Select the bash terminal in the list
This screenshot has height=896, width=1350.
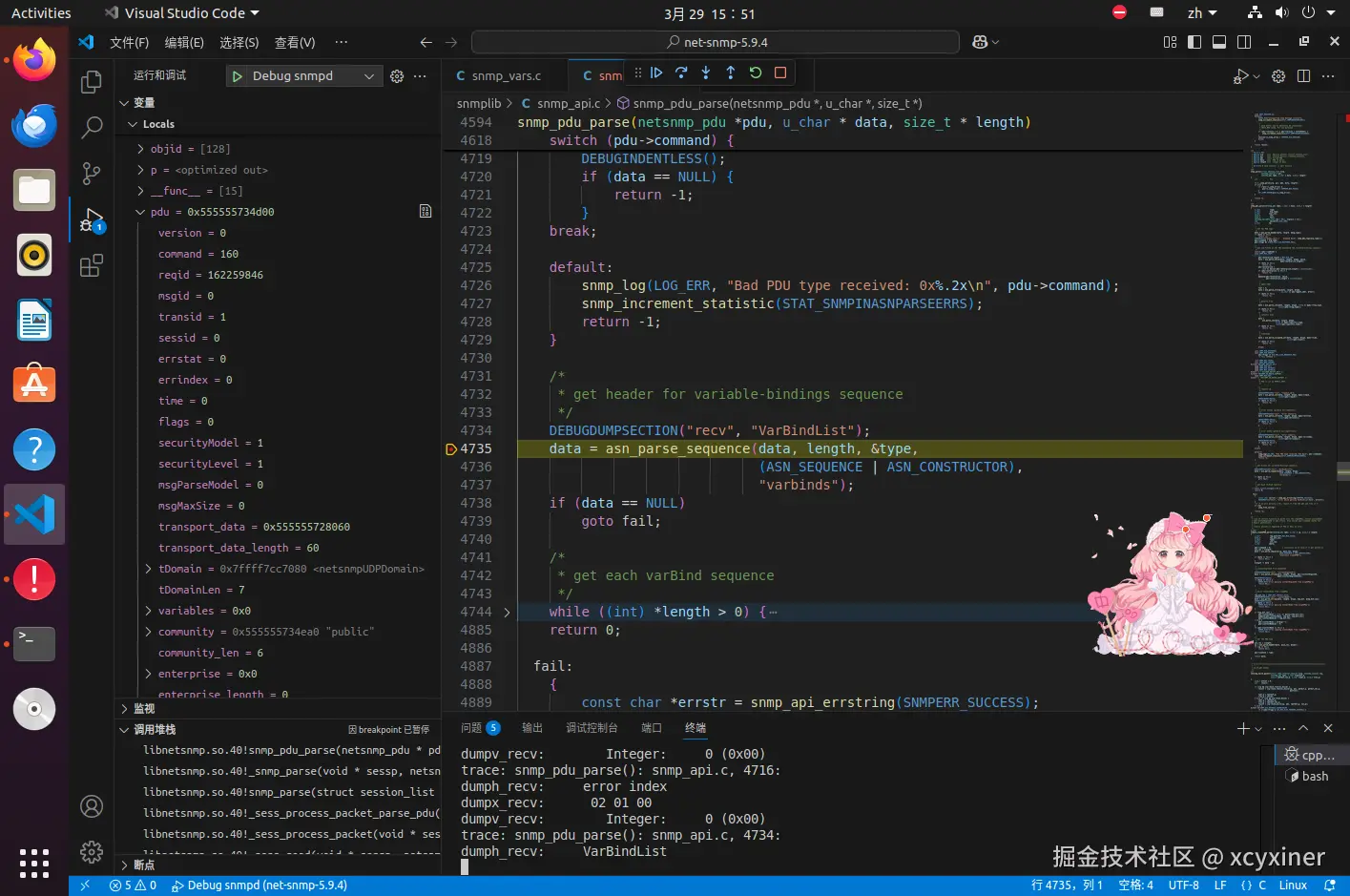(1314, 777)
